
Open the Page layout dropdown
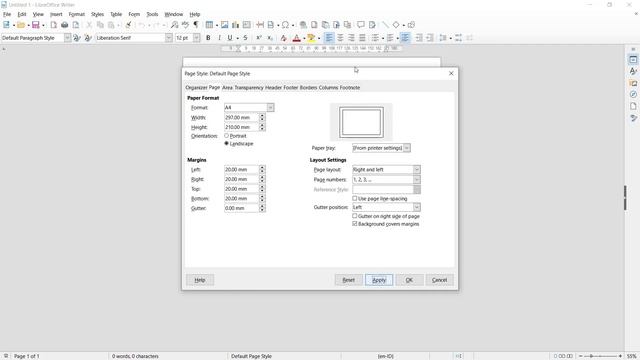click(x=417, y=169)
